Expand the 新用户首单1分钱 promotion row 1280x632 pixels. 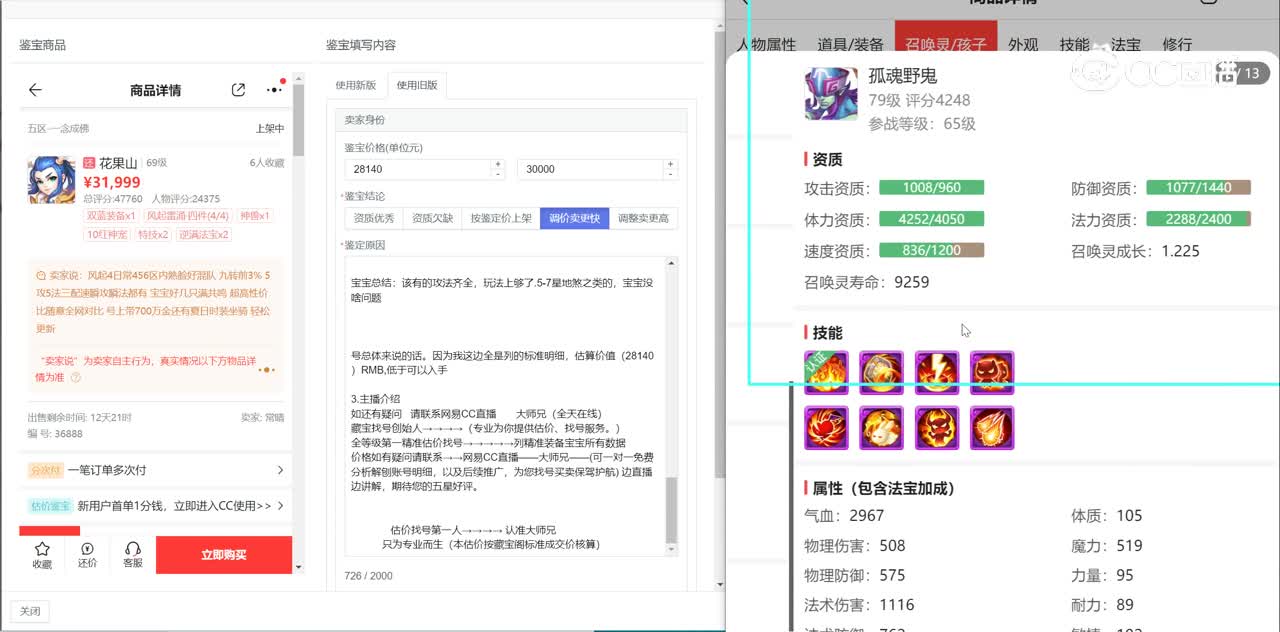point(279,506)
